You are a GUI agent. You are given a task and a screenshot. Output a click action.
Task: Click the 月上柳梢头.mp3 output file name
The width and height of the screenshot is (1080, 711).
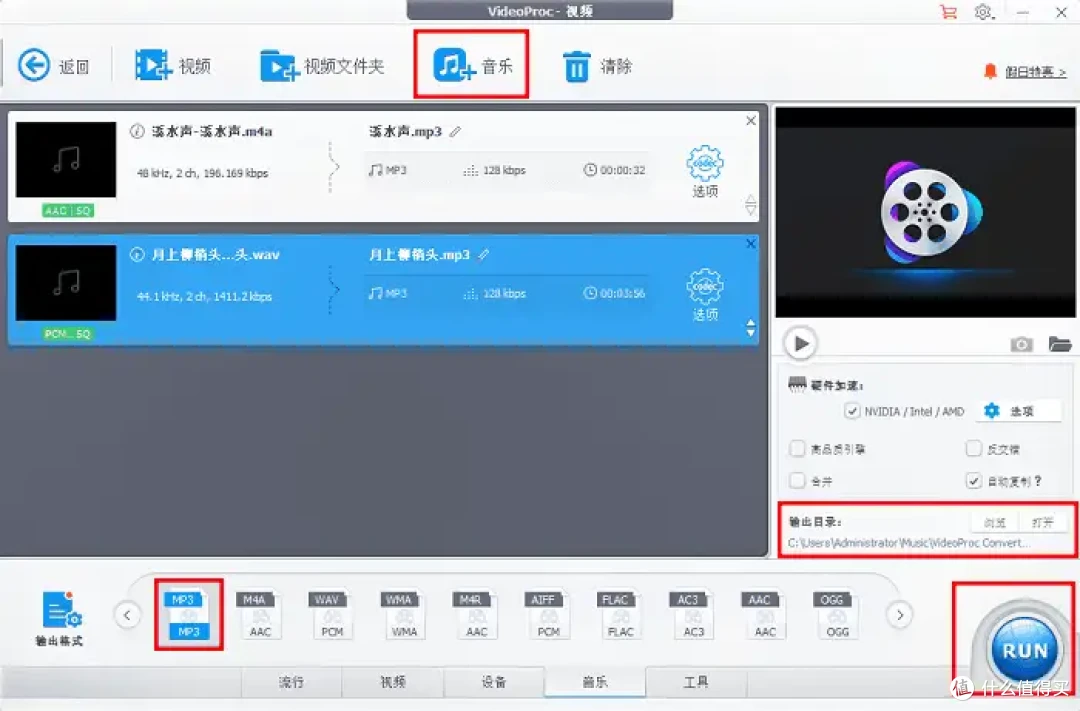[419, 254]
